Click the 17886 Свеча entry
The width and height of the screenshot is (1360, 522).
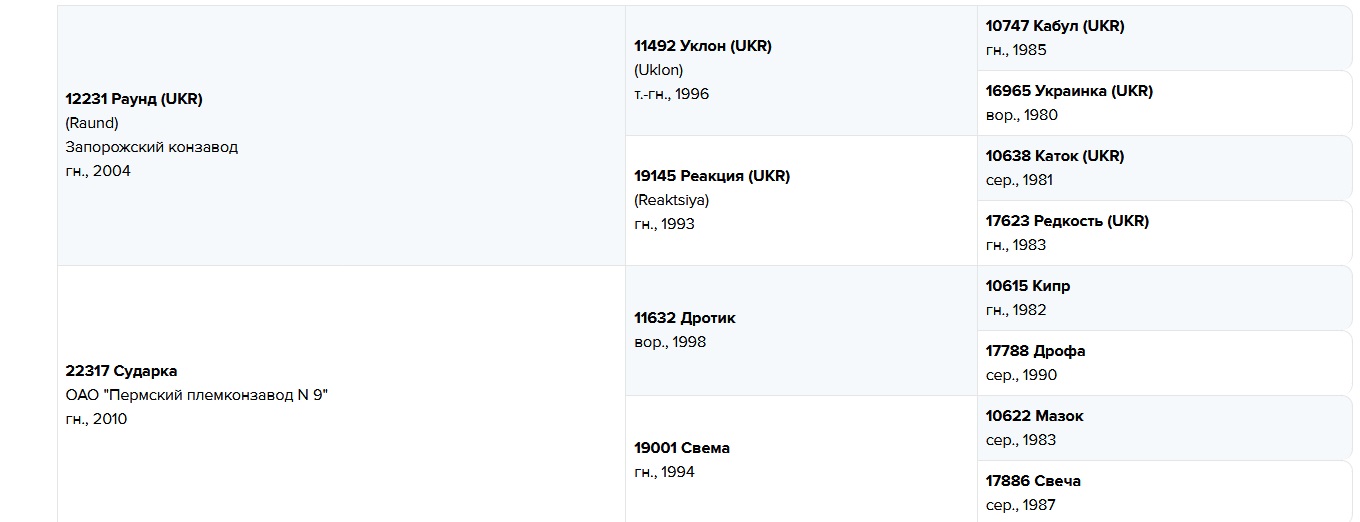pyautogui.click(x=1033, y=481)
